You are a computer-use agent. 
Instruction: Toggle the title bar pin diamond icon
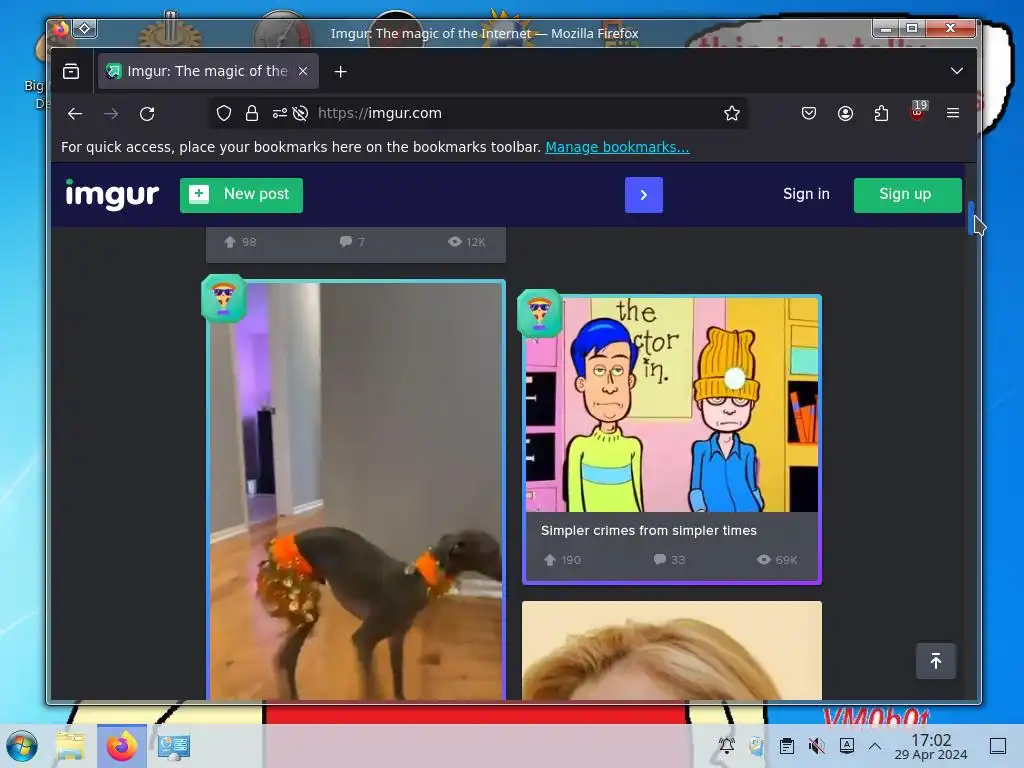(85, 28)
